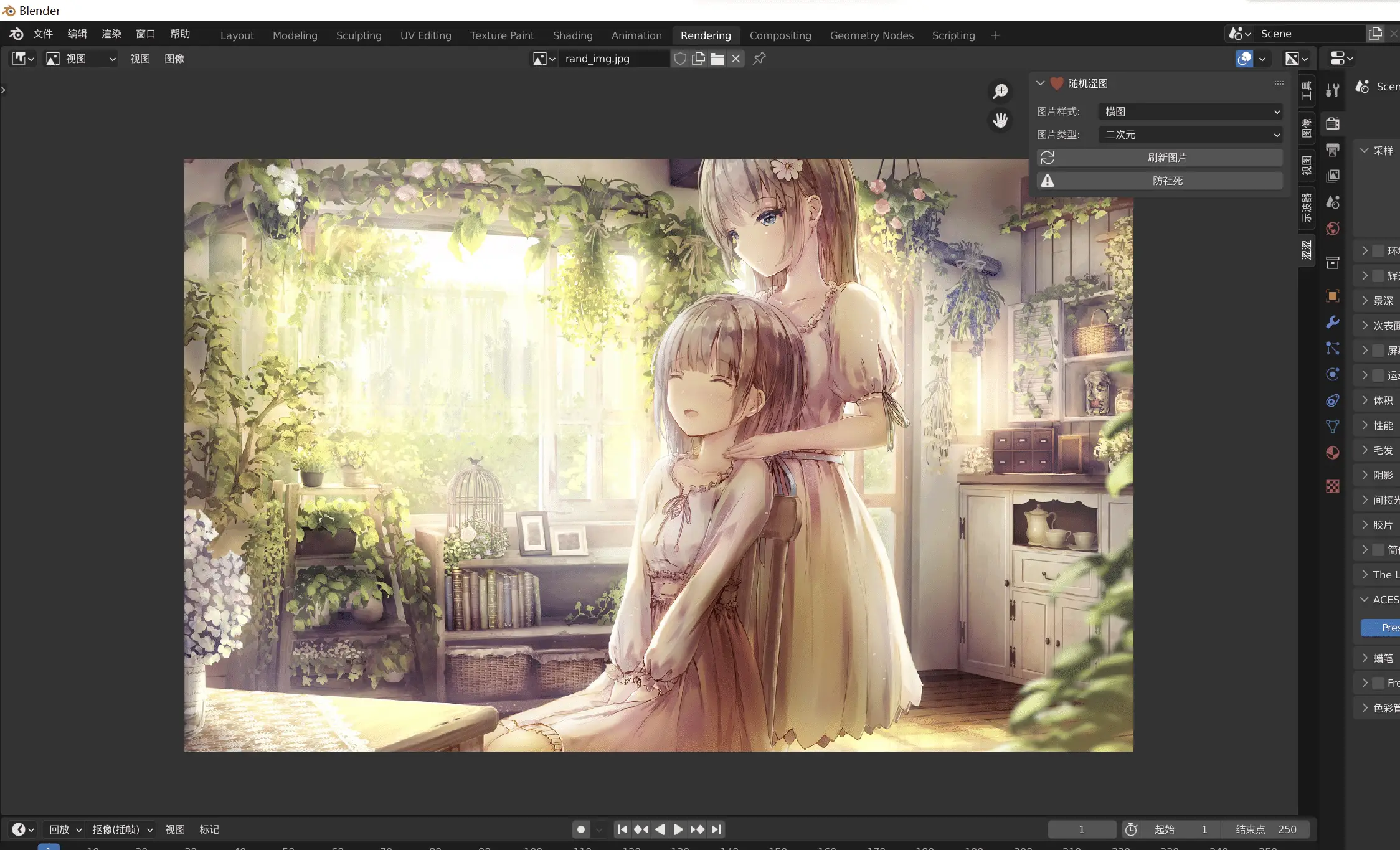Image resolution: width=1400 pixels, height=850 pixels.
Task: Open the Material properties sphere tab
Action: click(x=1332, y=453)
